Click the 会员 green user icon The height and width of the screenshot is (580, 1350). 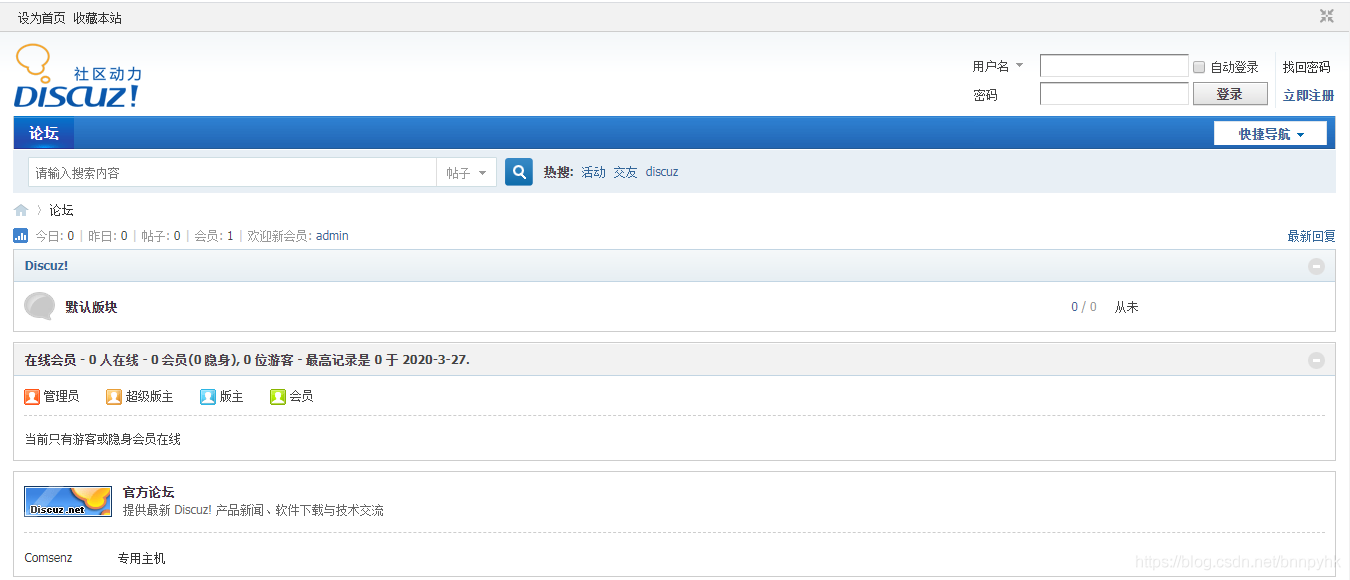pyautogui.click(x=278, y=396)
